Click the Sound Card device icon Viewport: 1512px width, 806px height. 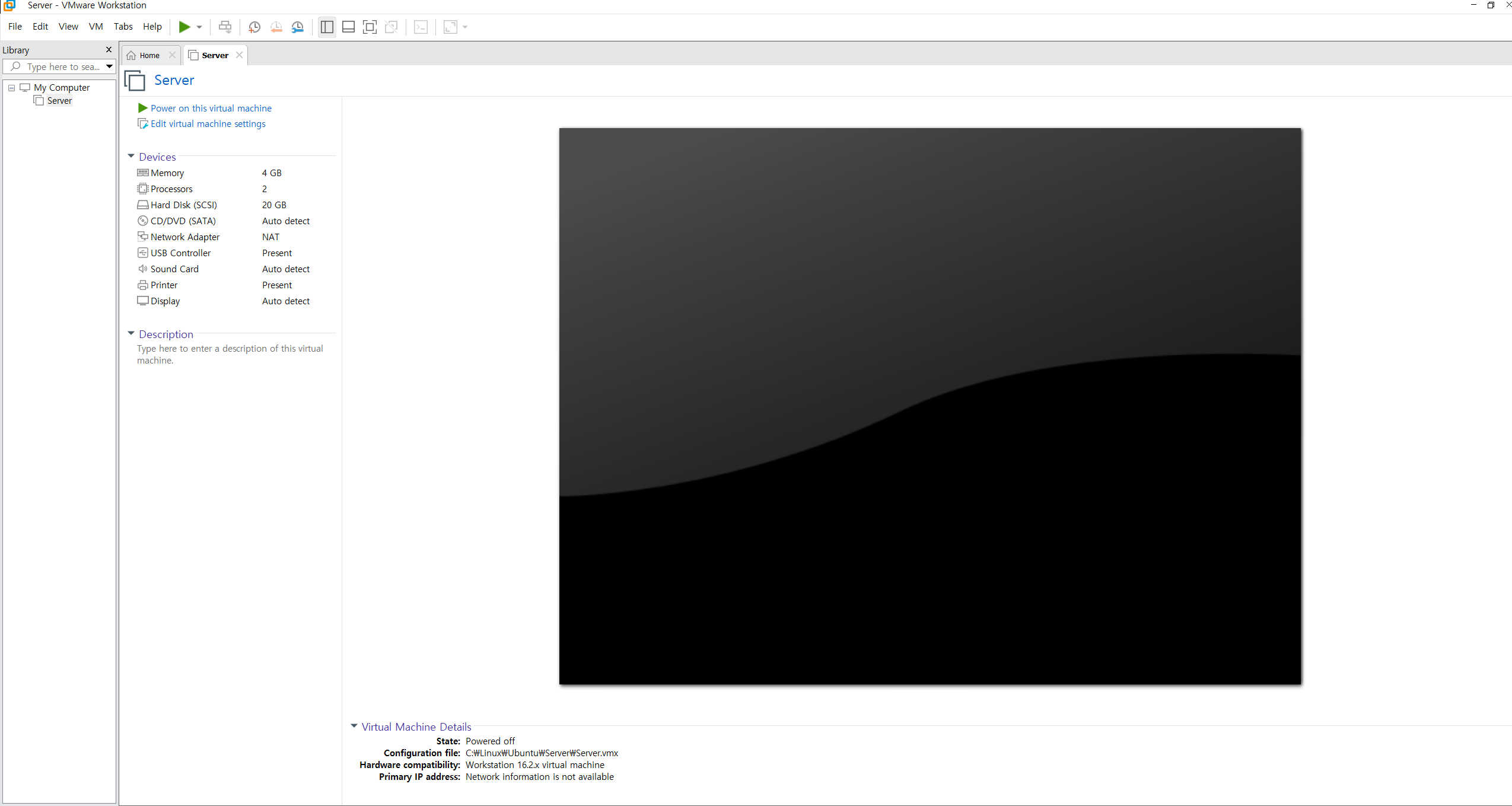pos(143,269)
